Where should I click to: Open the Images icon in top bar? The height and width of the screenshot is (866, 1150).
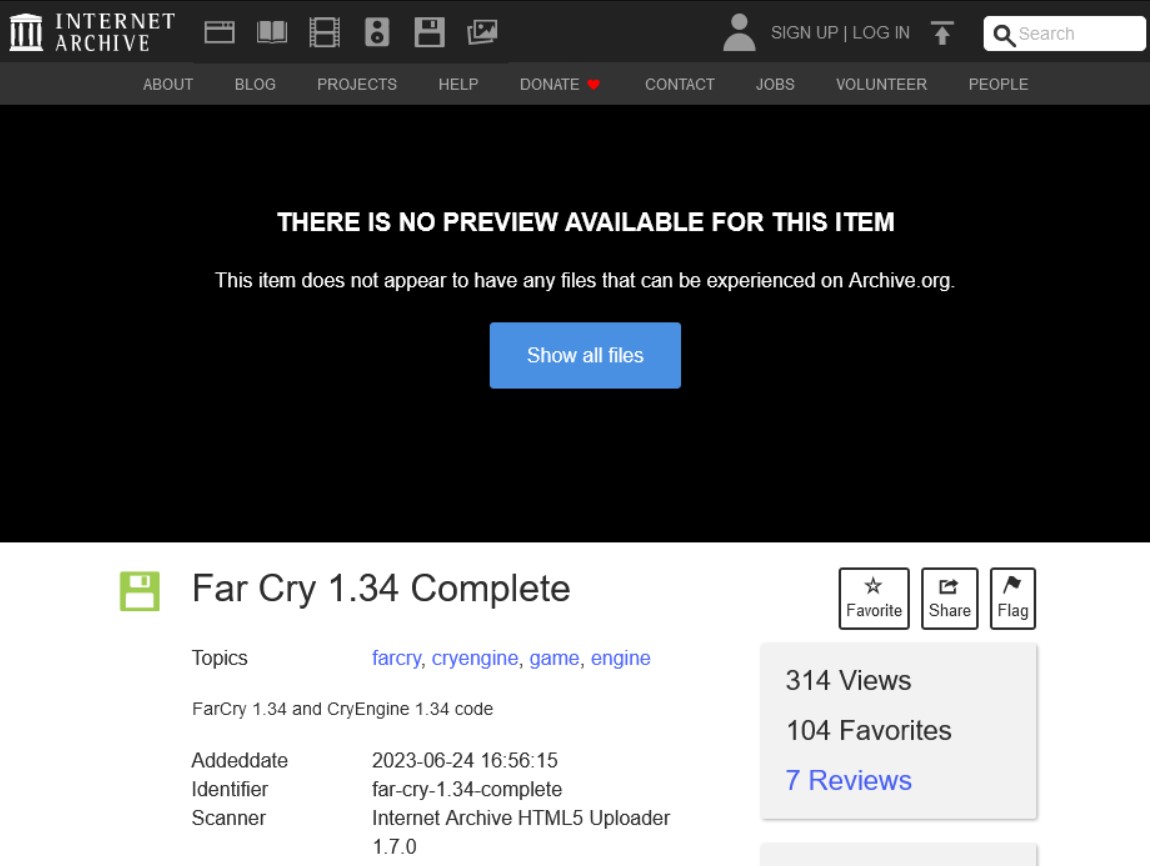click(x=482, y=32)
